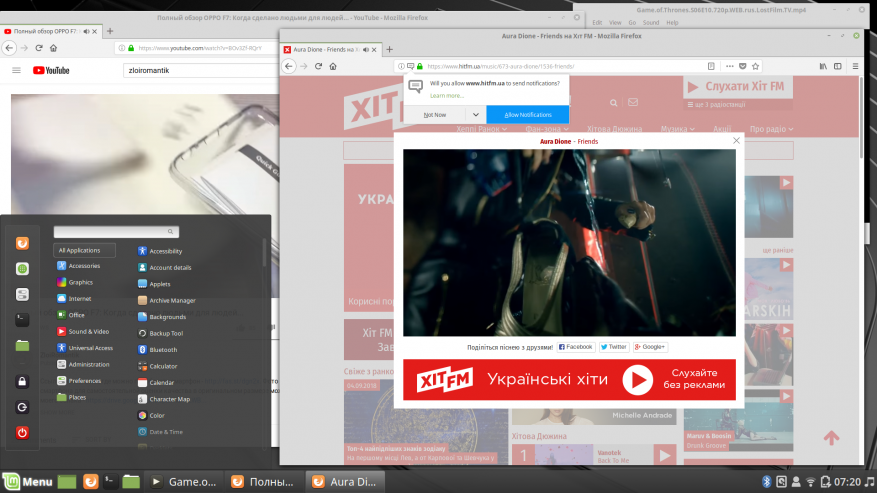The width and height of the screenshot is (877, 493).
Task: Click reload button in hitfm Firefox window
Action: [x=318, y=66]
